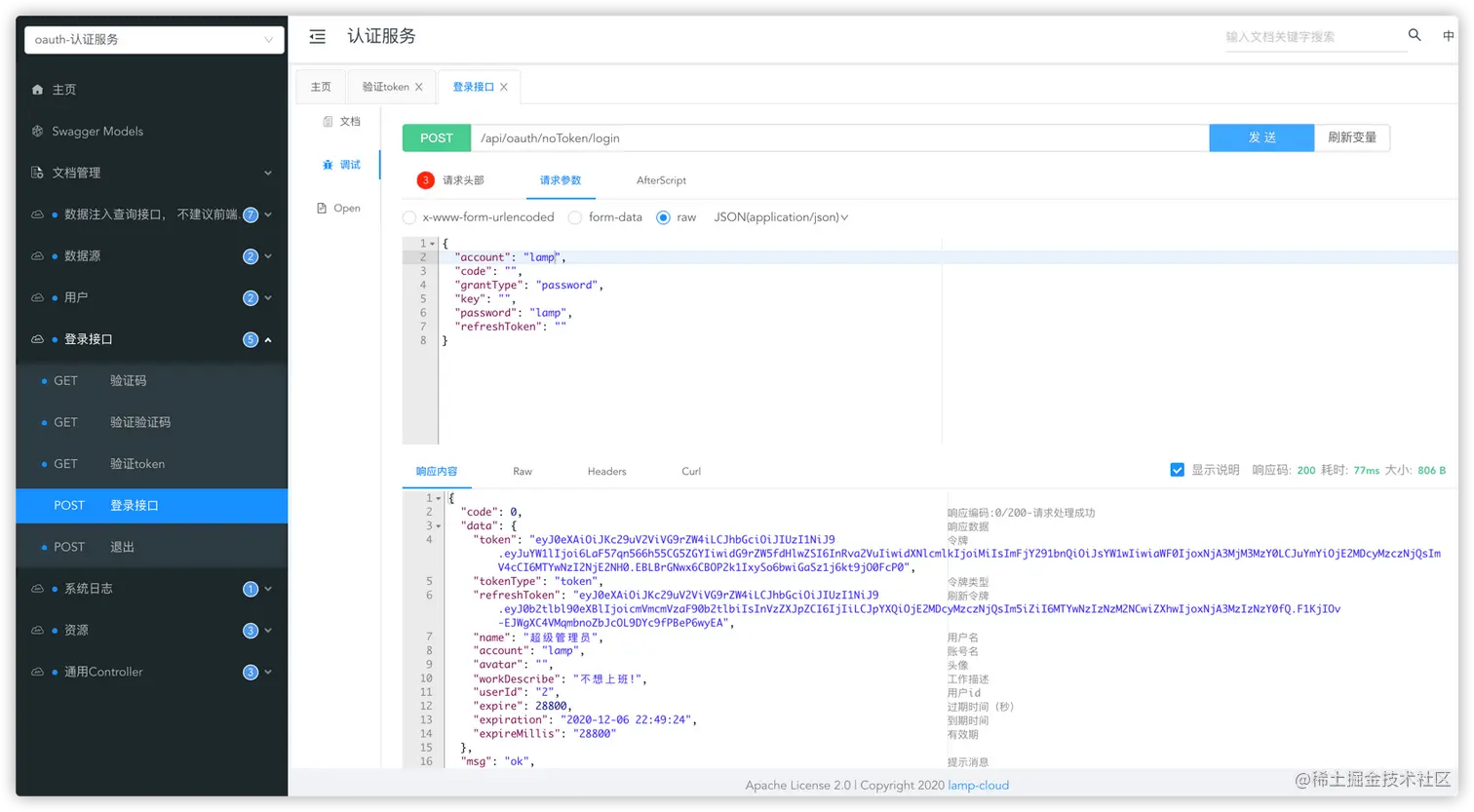Select the raw radio option

(663, 217)
